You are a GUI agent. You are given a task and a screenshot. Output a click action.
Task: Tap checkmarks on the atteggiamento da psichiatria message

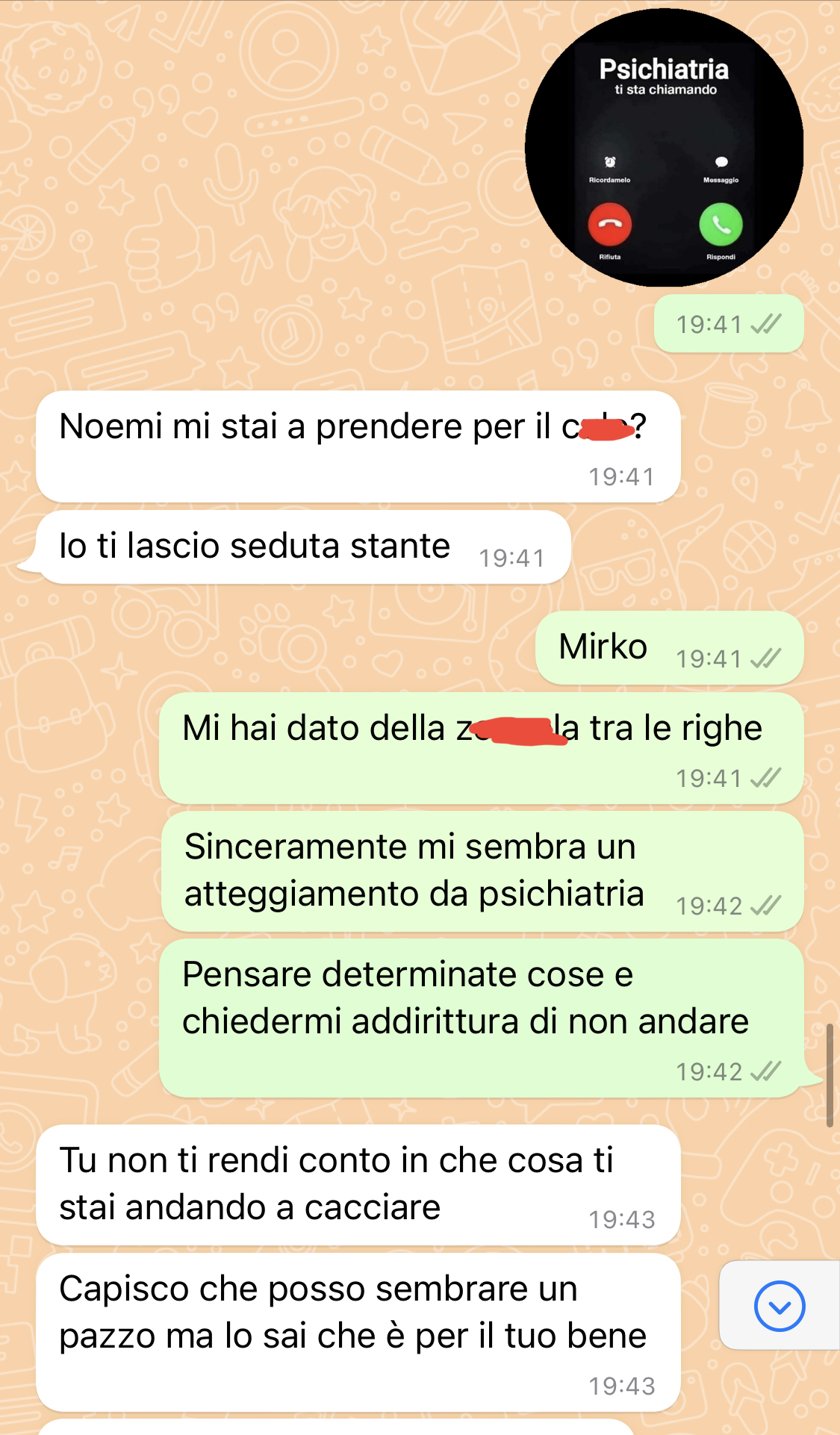pyautogui.click(x=766, y=906)
